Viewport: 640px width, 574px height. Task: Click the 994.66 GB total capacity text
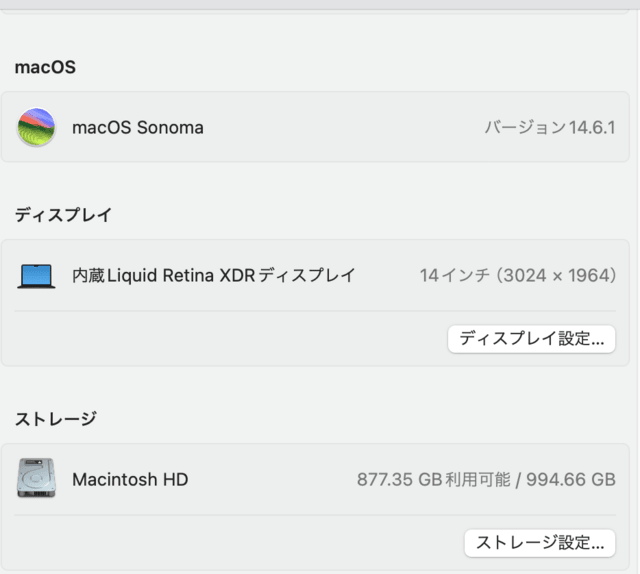tap(571, 479)
